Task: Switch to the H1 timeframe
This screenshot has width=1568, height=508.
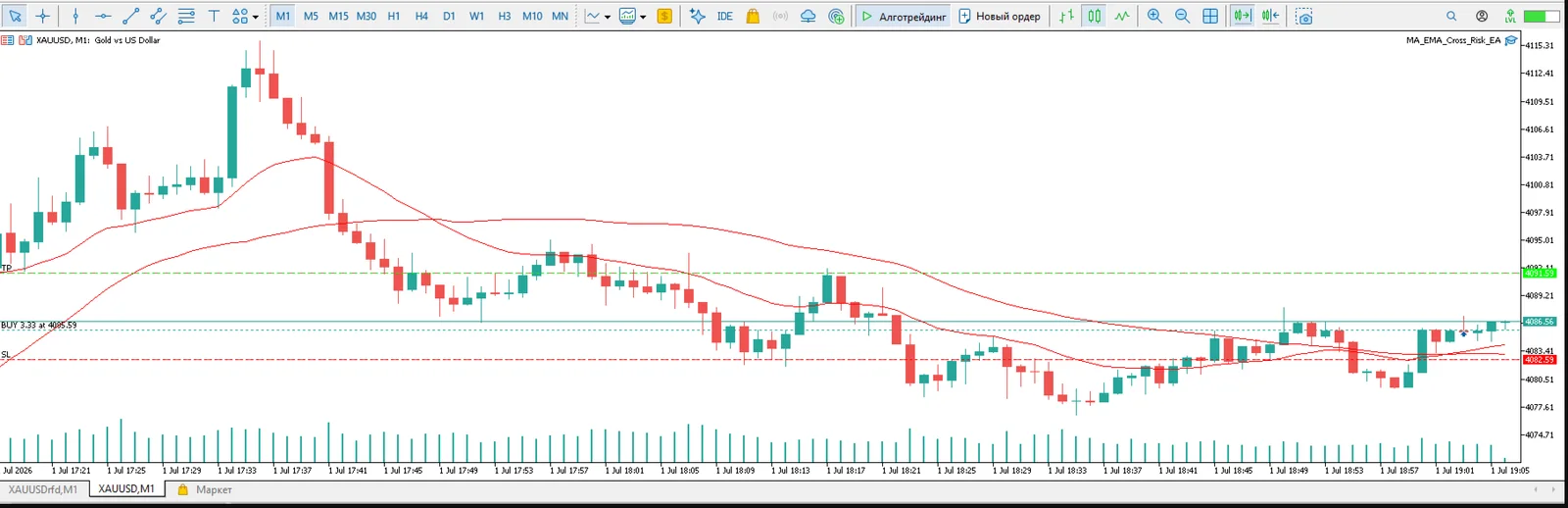Action: click(393, 16)
